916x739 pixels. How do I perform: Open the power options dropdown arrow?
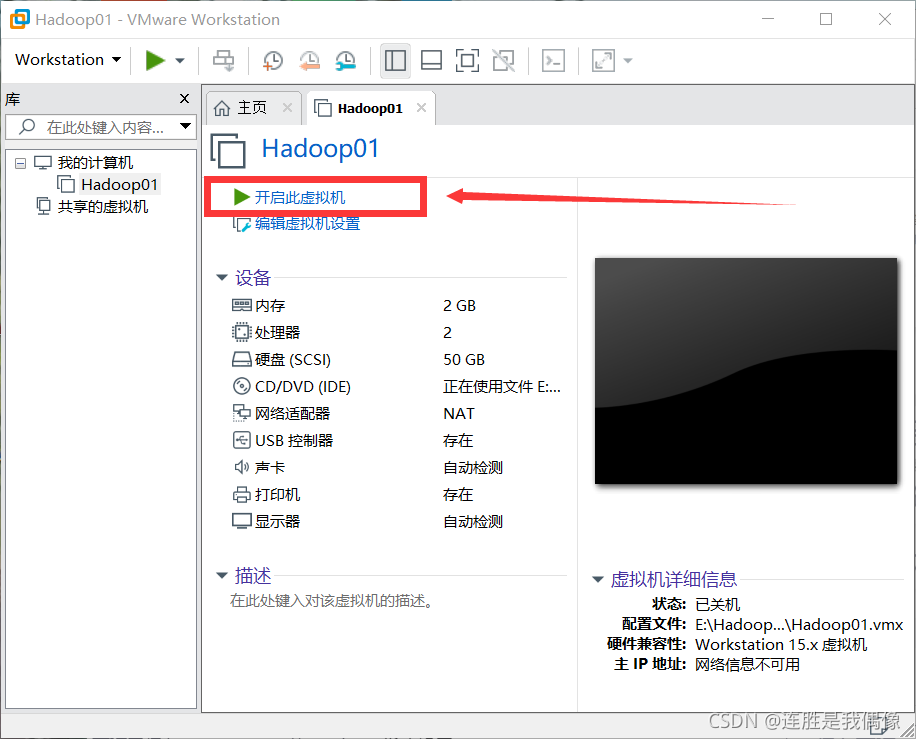(180, 60)
